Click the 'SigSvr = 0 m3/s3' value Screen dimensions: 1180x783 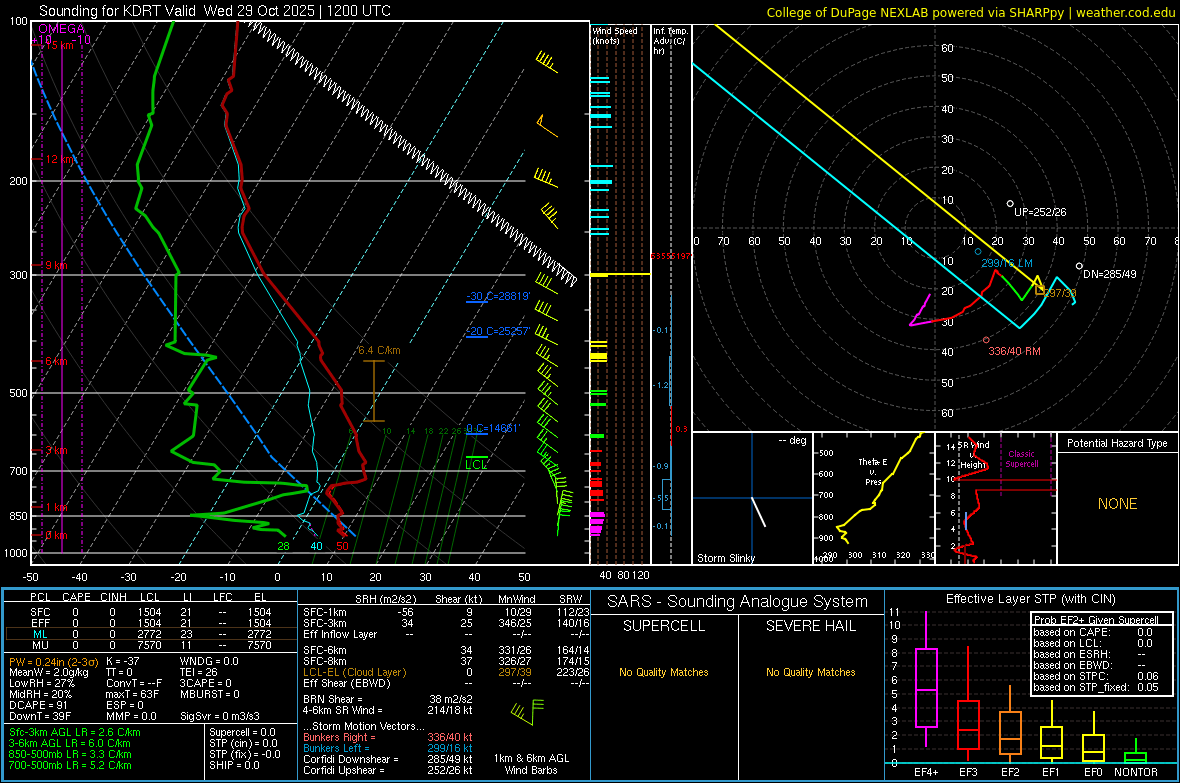pyautogui.click(x=220, y=716)
